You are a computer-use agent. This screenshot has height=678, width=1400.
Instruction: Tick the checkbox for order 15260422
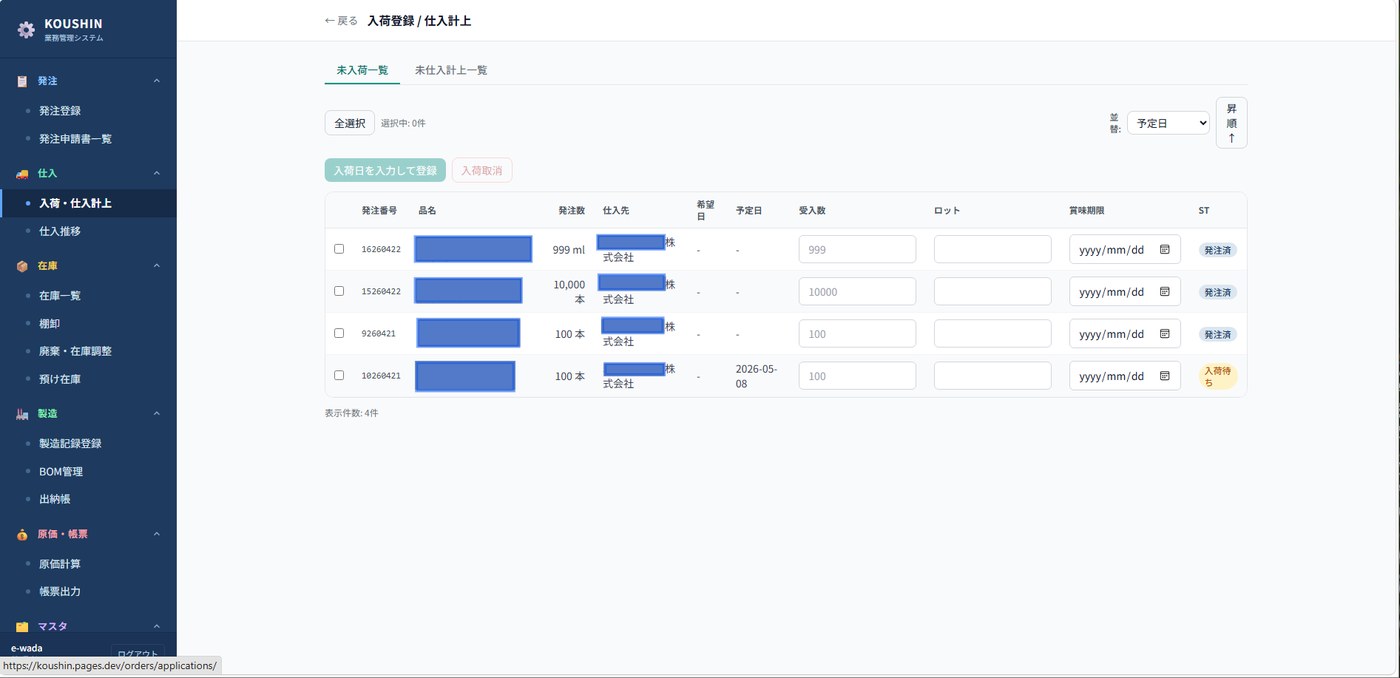tap(339, 291)
